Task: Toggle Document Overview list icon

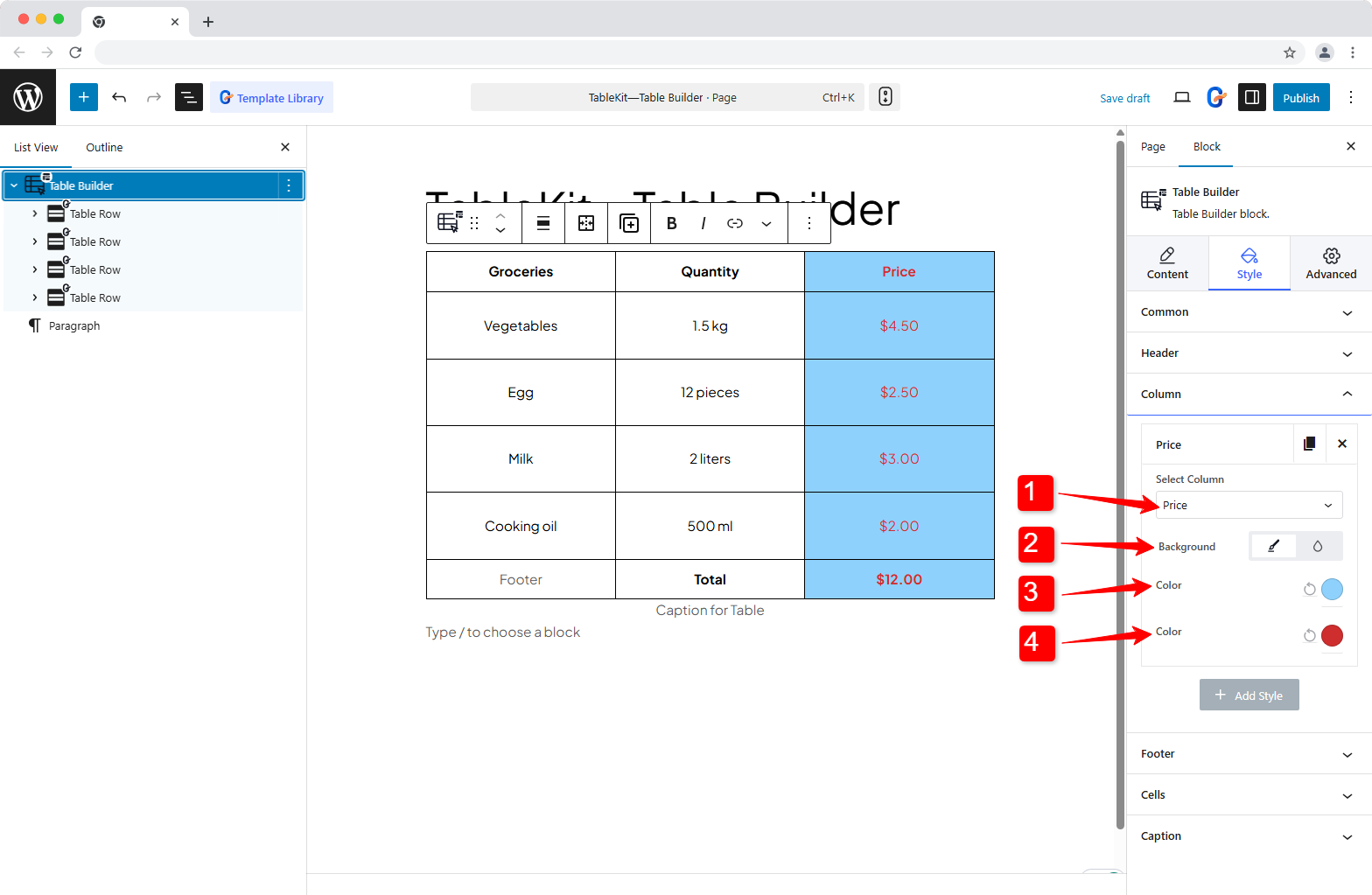Action: click(x=189, y=97)
